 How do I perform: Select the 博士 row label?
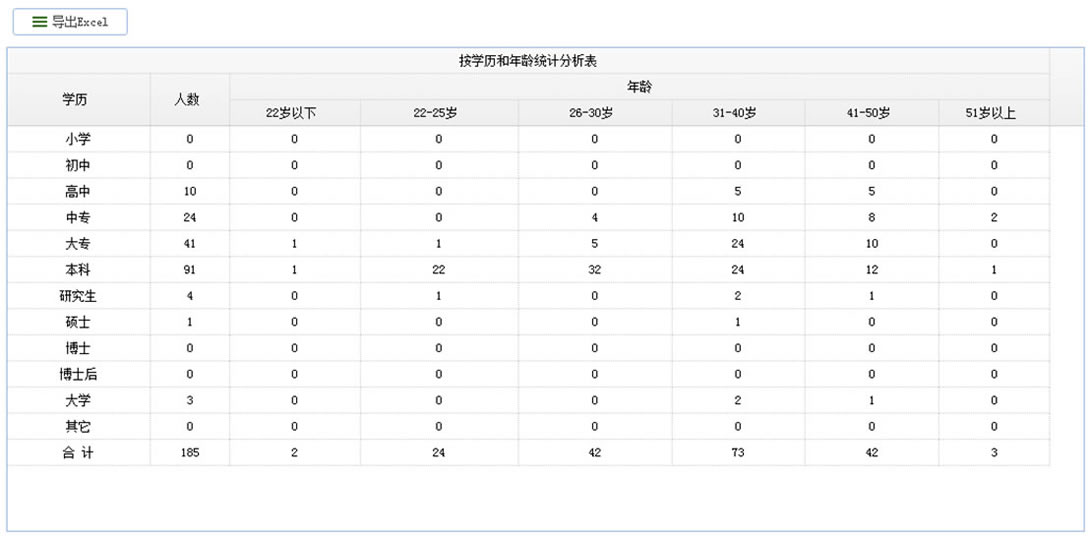click(x=78, y=348)
